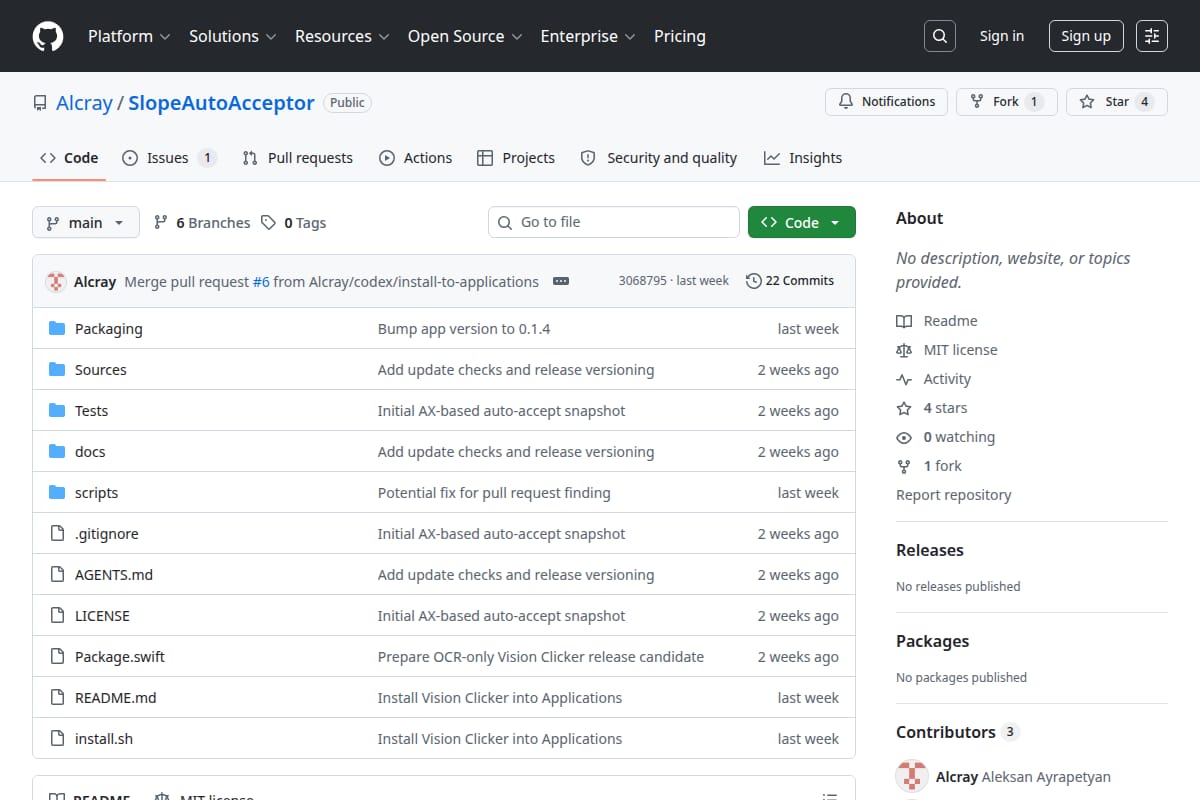This screenshot has height=800, width=1200.
Task: Click the Packaging folder icon
Action: tap(57, 329)
